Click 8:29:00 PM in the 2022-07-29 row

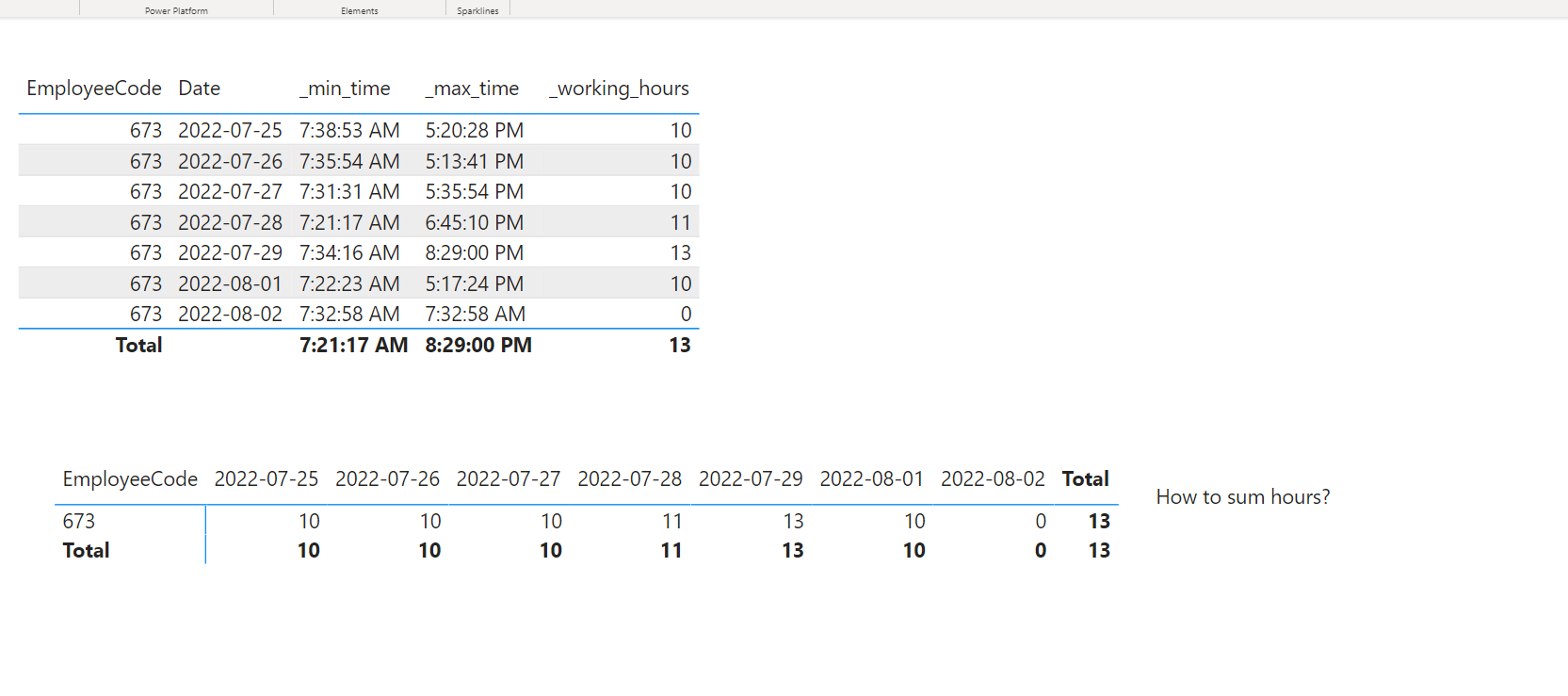(475, 252)
